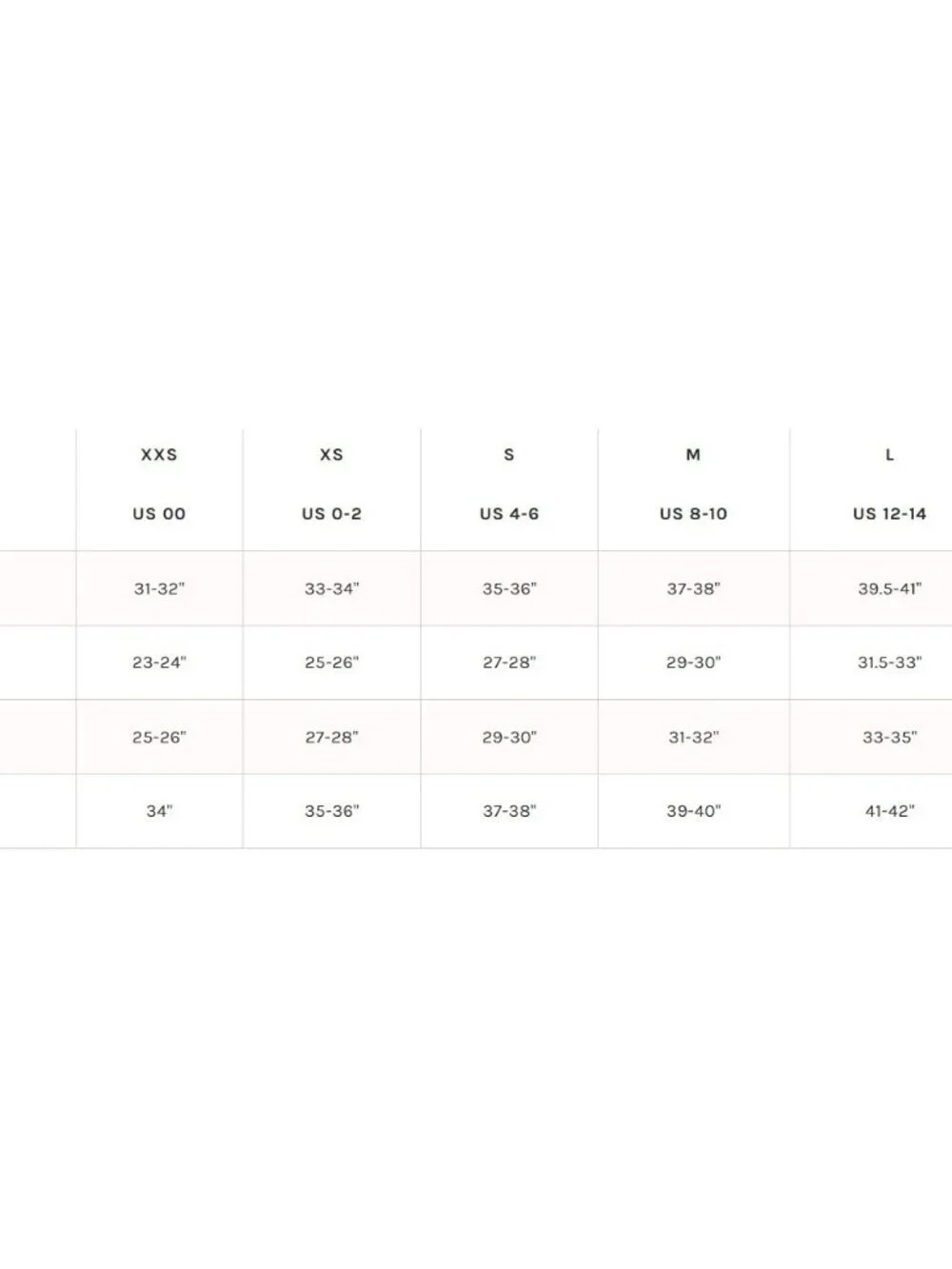Select the L size column header
Image resolution: width=952 pixels, height=1269 pixels.
(x=890, y=455)
